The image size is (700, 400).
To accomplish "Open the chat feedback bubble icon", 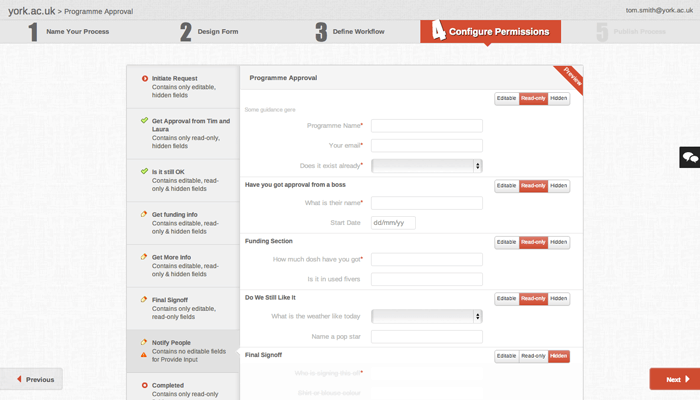I will tap(690, 157).
